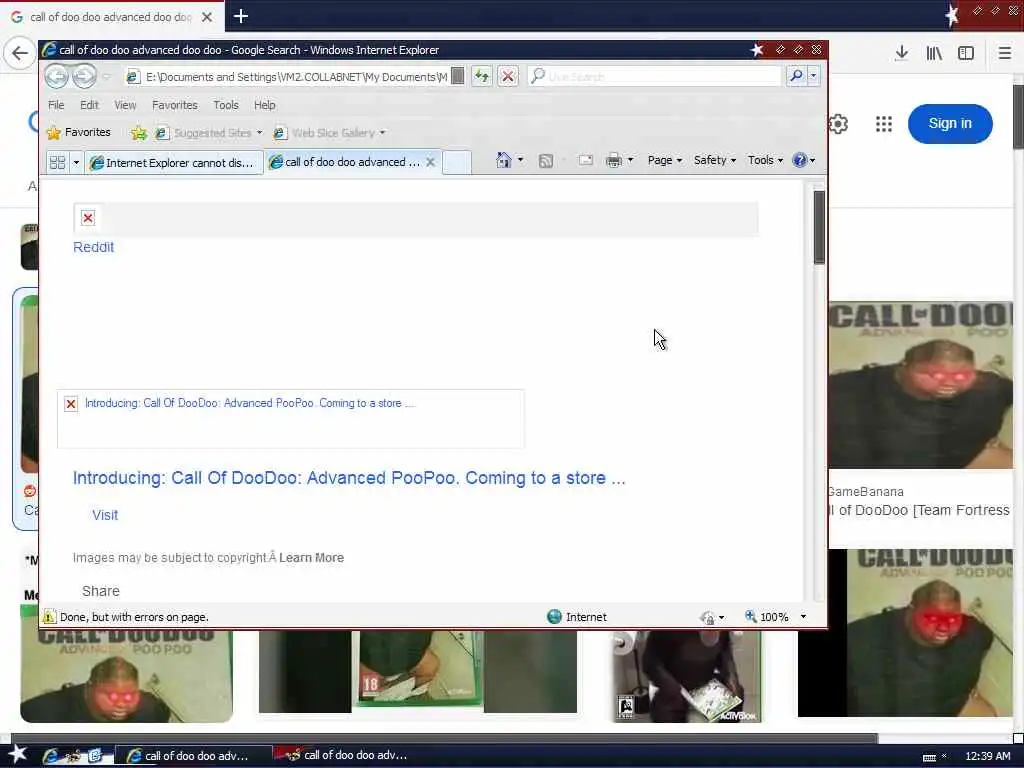
Task: Click the Print icon
Action: tap(614, 161)
